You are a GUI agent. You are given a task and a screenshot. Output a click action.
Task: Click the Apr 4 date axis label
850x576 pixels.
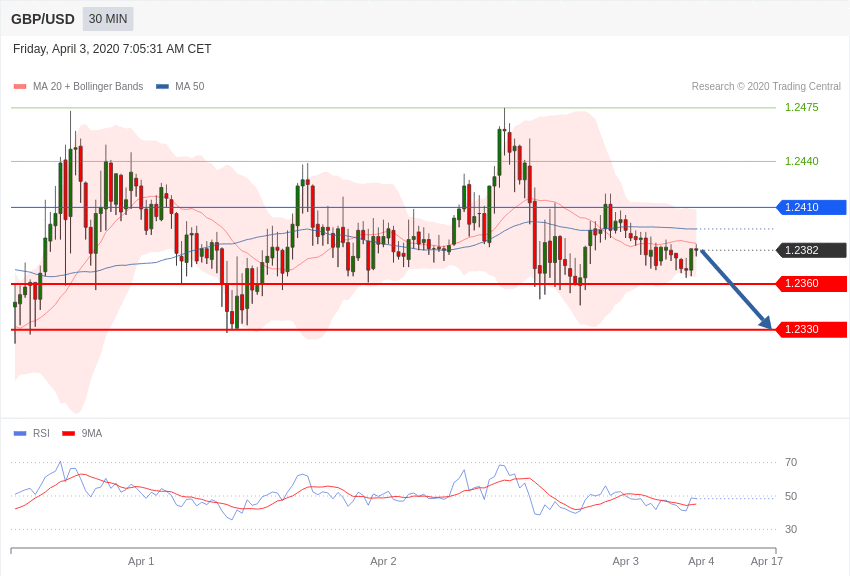[701, 561]
